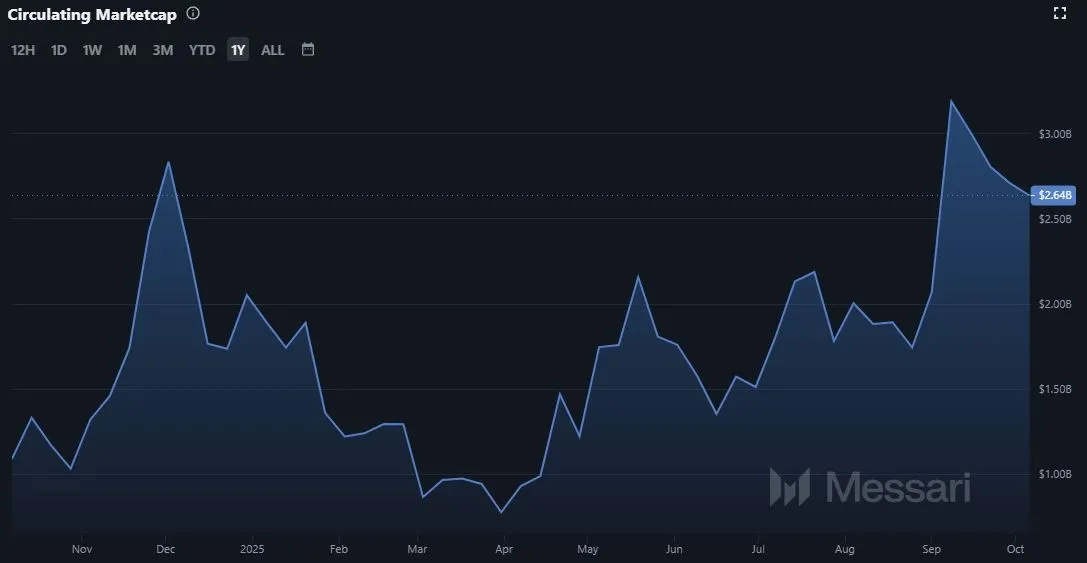Select the YTD range button

point(202,50)
